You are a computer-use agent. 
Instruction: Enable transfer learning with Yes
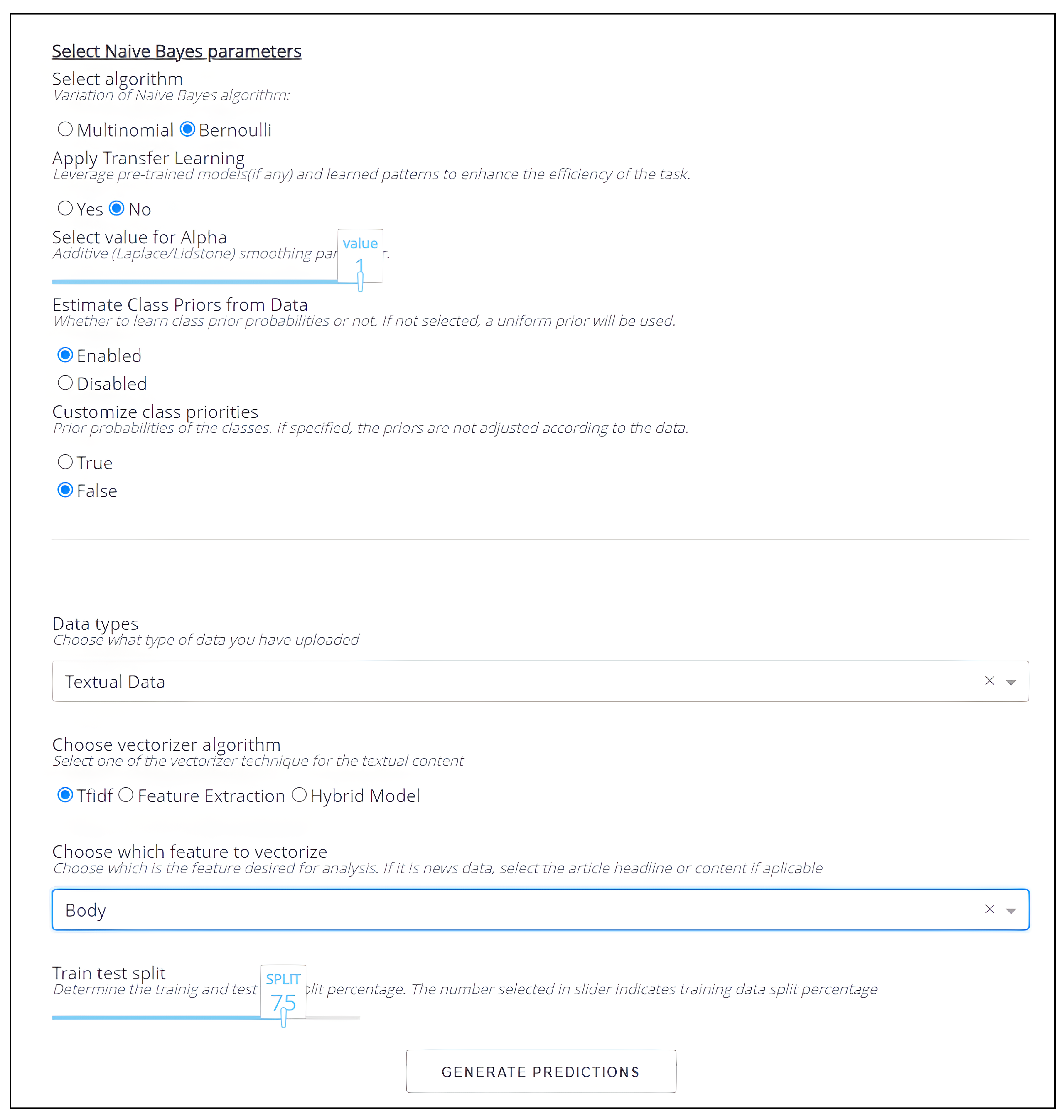[x=66, y=209]
